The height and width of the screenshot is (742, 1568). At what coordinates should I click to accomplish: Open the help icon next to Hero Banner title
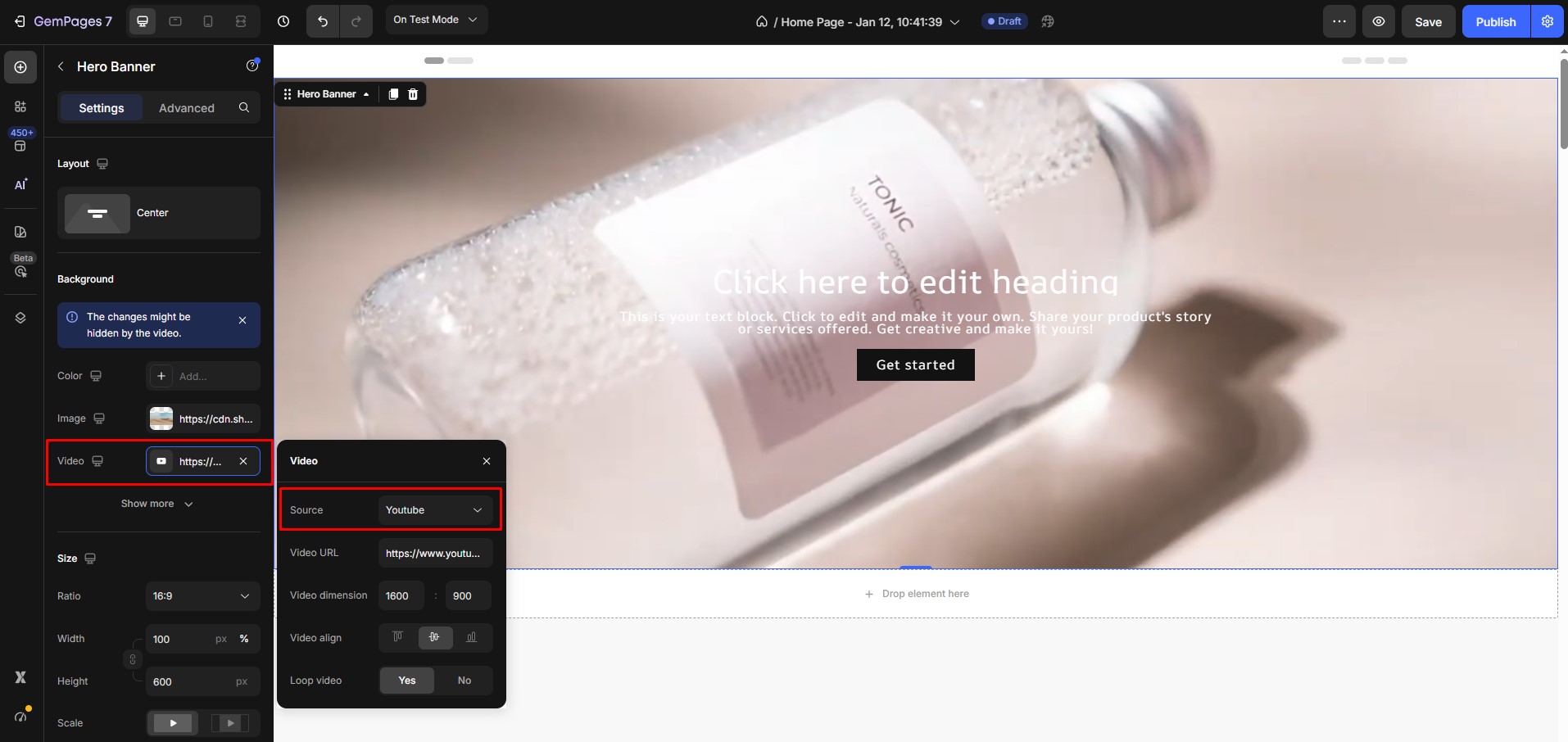[252, 66]
